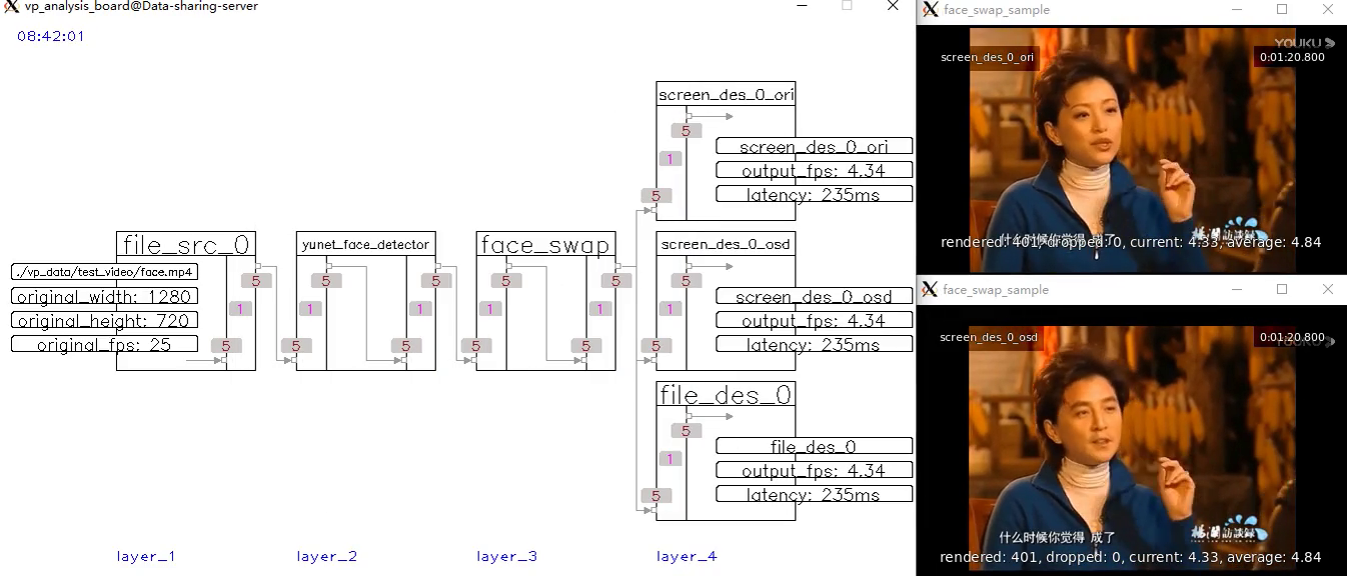Click the X11 icon in vp_analysis_board title bar
This screenshot has height=576, width=1347.
pyautogui.click(x=12, y=7)
